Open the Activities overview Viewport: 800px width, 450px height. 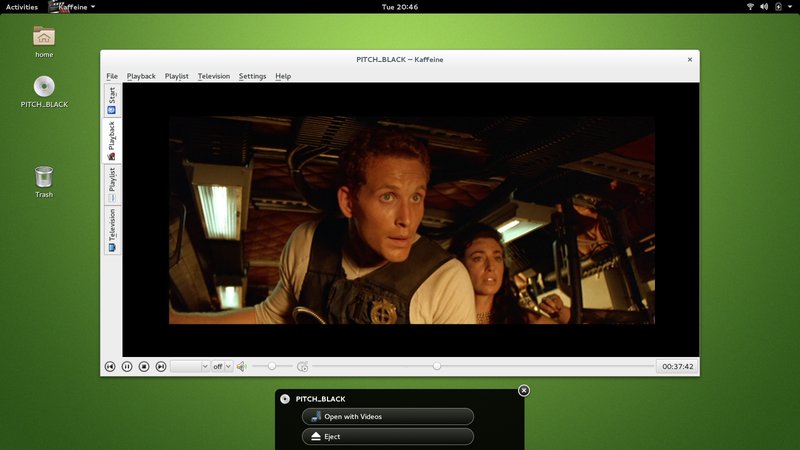pyautogui.click(x=22, y=7)
